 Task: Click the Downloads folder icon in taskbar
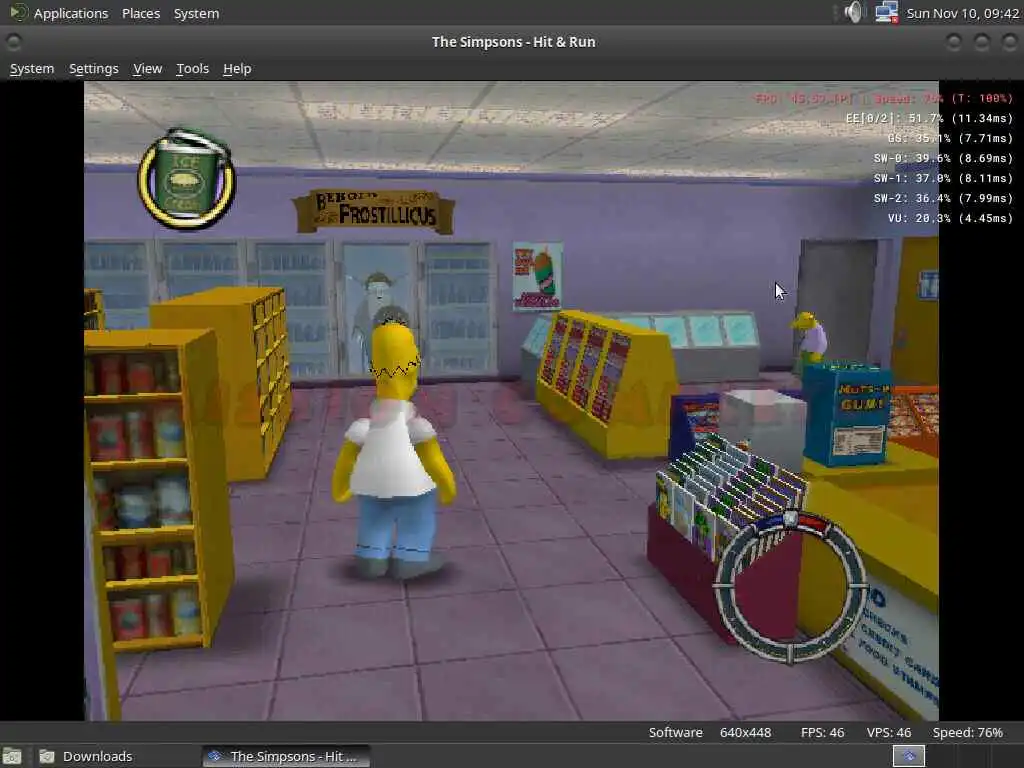pyautogui.click(x=46, y=756)
